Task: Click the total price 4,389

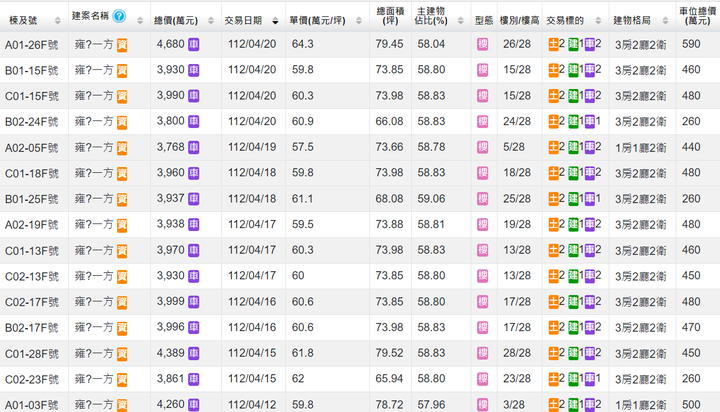Action: (170, 353)
